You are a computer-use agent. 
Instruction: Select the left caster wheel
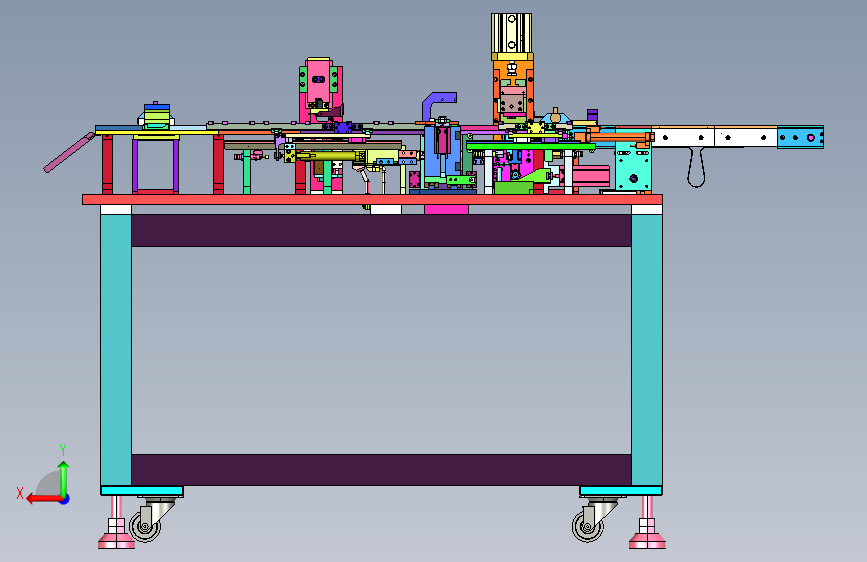(x=145, y=526)
